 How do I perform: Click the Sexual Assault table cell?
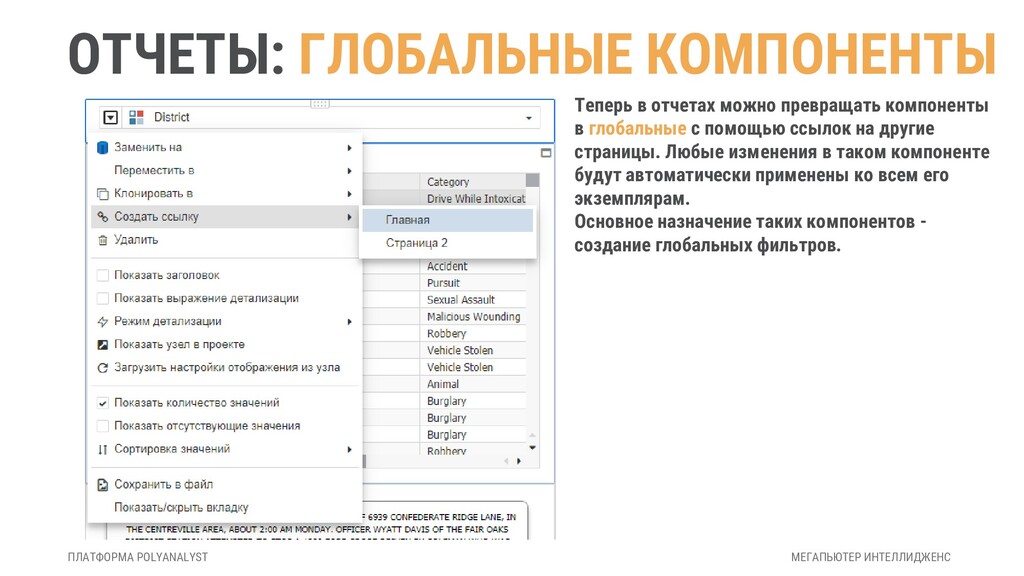pos(473,300)
